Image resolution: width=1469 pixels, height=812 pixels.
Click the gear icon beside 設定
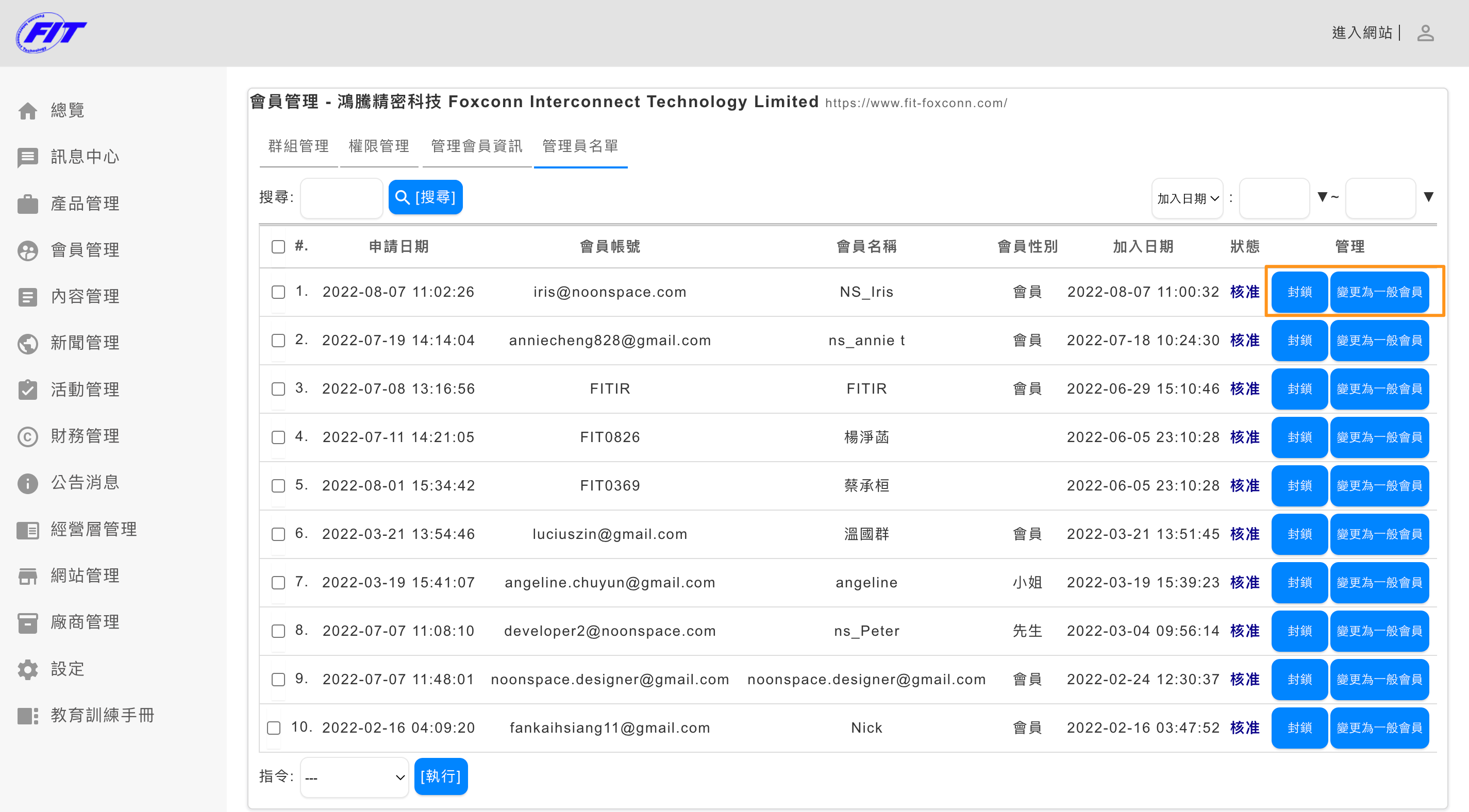pyautogui.click(x=27, y=669)
